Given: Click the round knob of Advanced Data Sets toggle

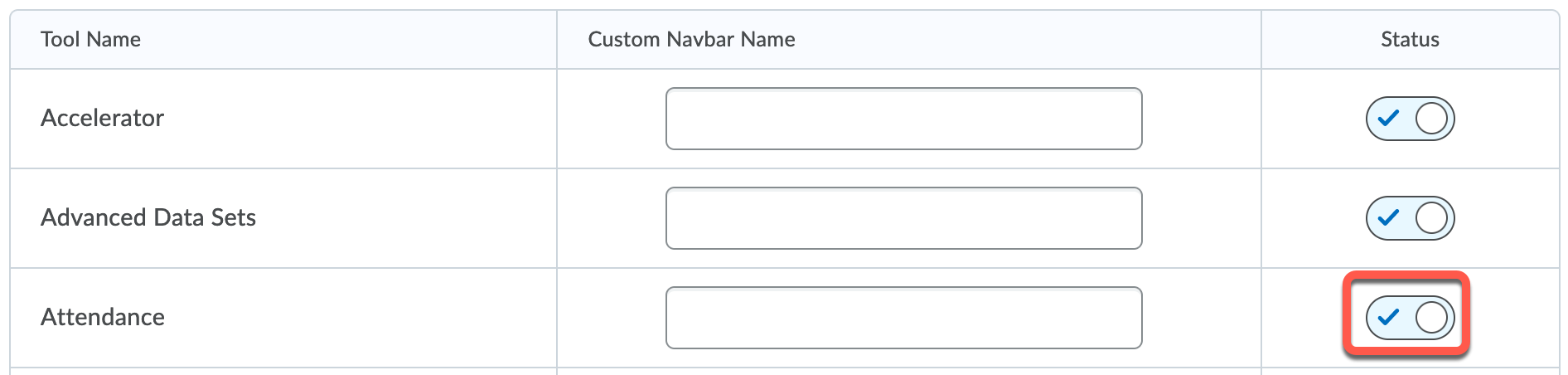Looking at the screenshot, I should point(1431,218).
